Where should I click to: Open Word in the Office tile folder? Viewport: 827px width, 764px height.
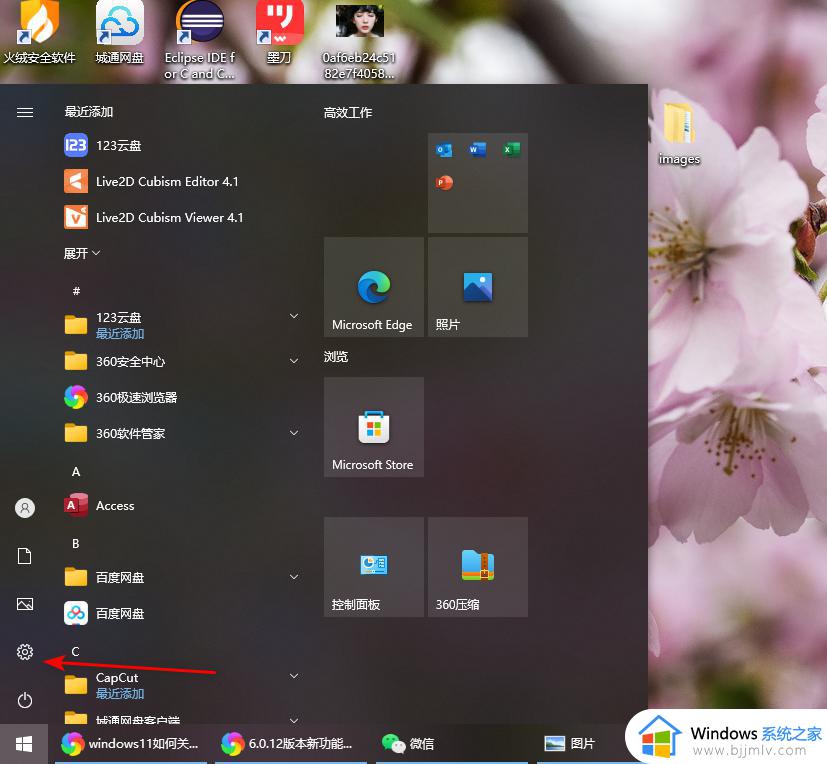coord(478,150)
